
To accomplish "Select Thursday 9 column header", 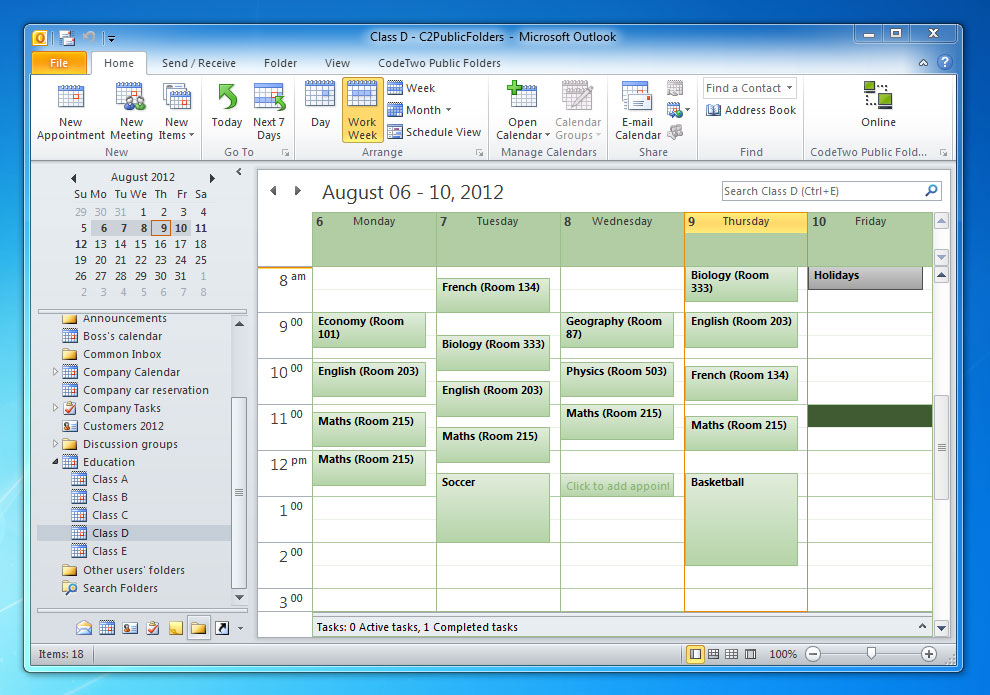I will pyautogui.click(x=746, y=222).
